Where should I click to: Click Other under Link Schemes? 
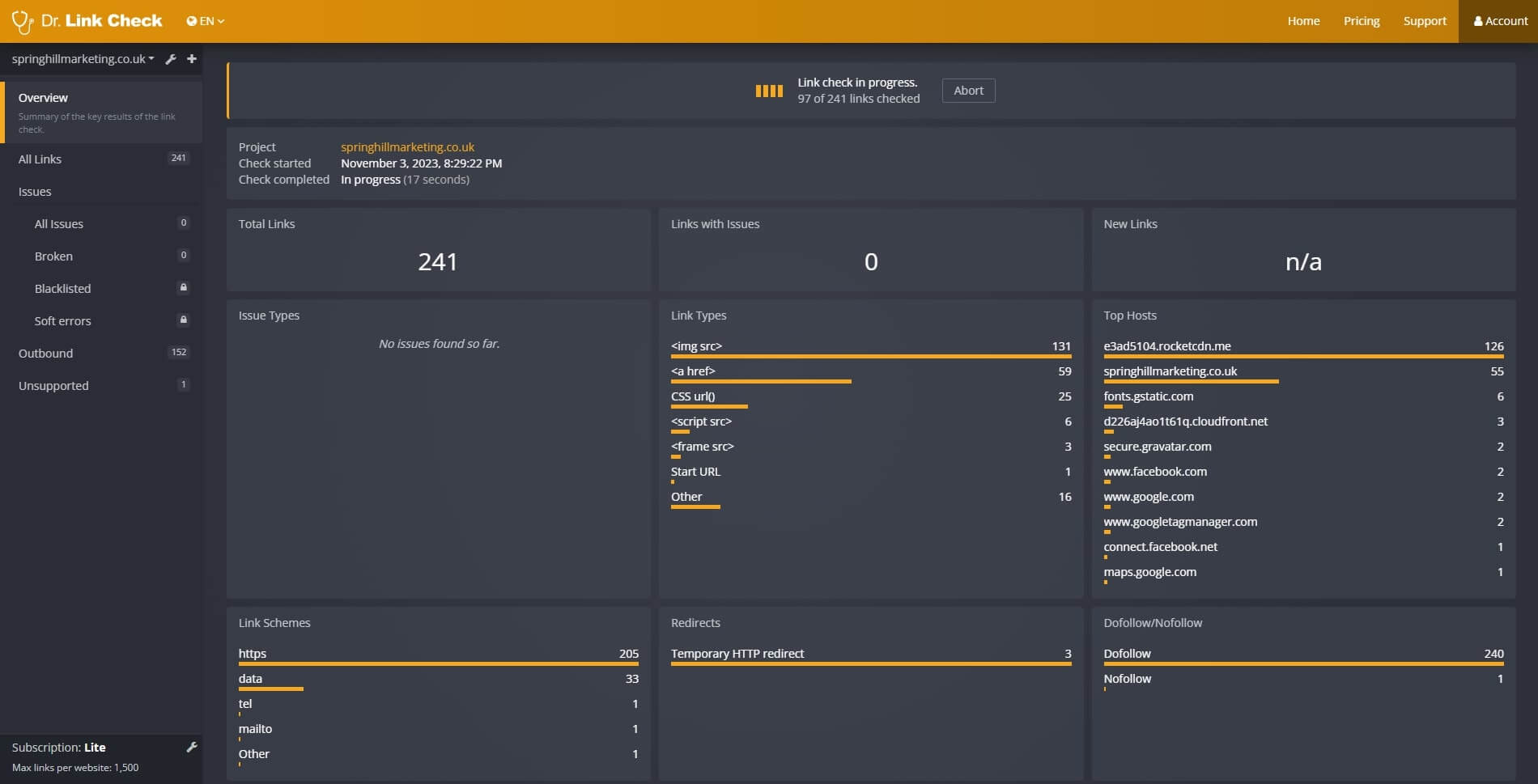253,754
